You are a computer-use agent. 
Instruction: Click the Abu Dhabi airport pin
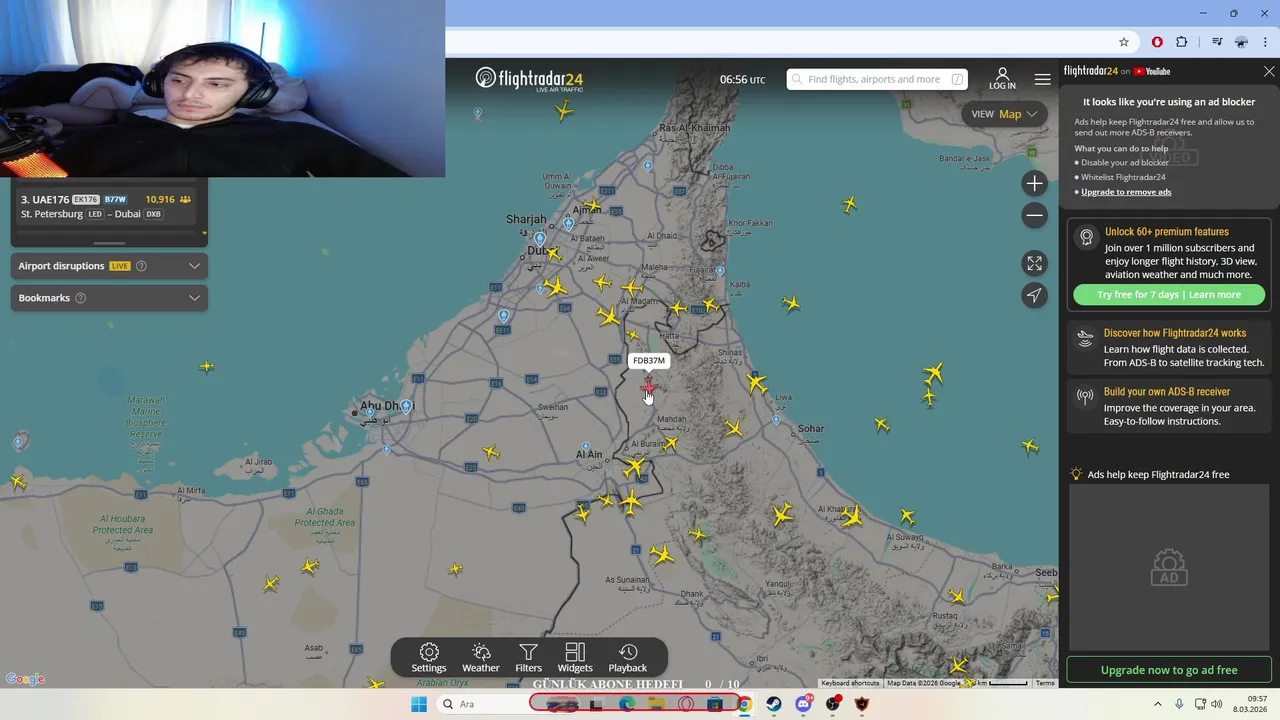[405, 406]
